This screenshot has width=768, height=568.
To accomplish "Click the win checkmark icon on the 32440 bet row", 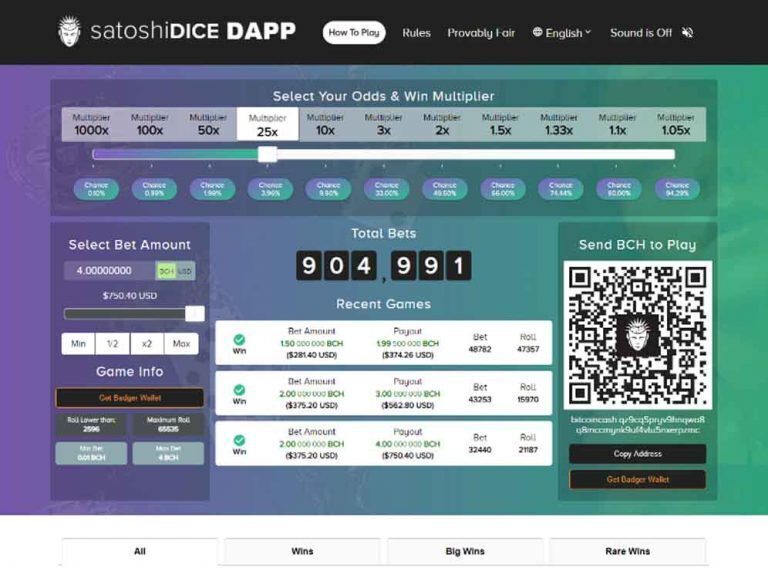I will pos(239,440).
